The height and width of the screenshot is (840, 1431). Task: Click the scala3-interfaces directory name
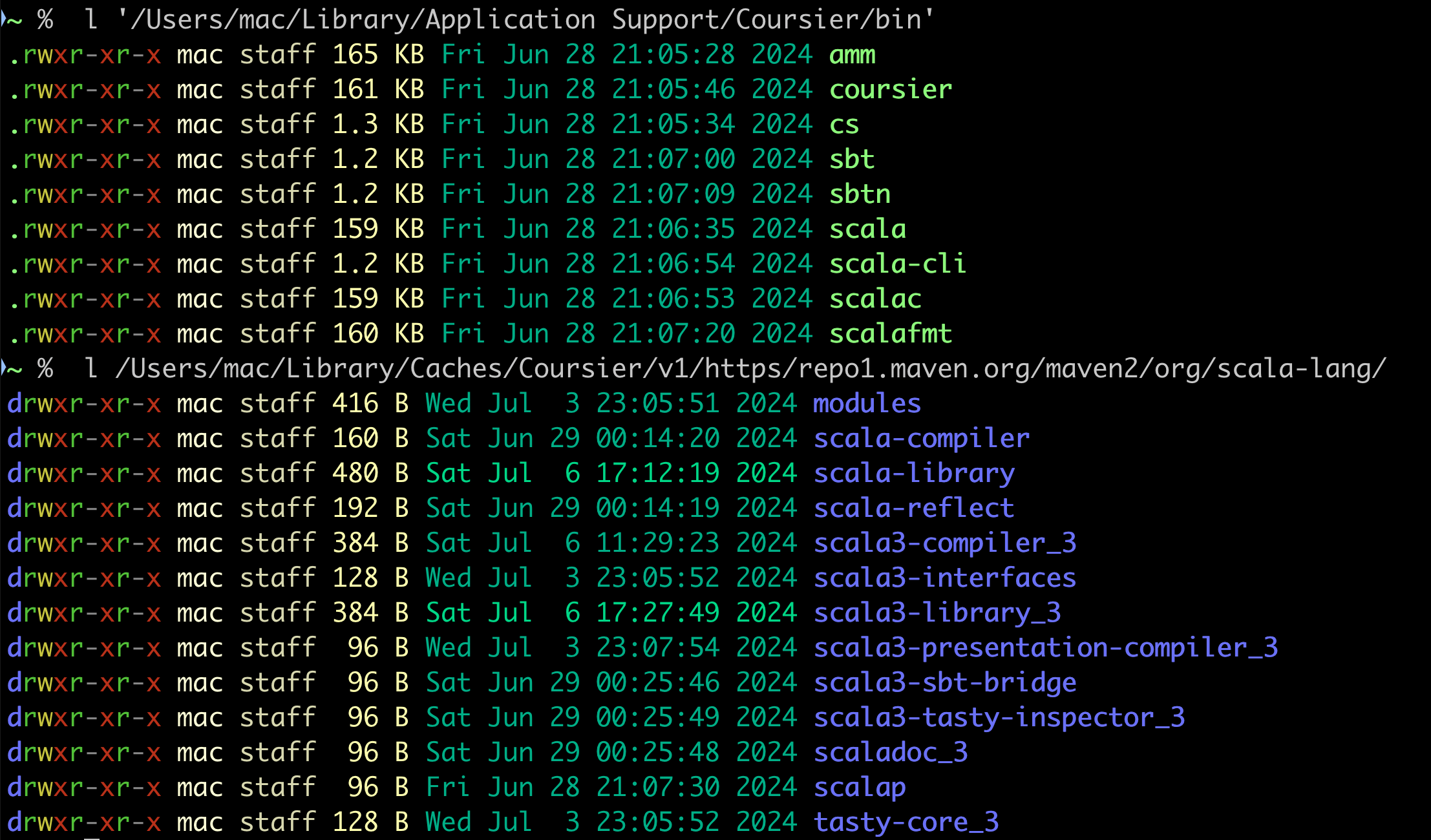pos(944,579)
